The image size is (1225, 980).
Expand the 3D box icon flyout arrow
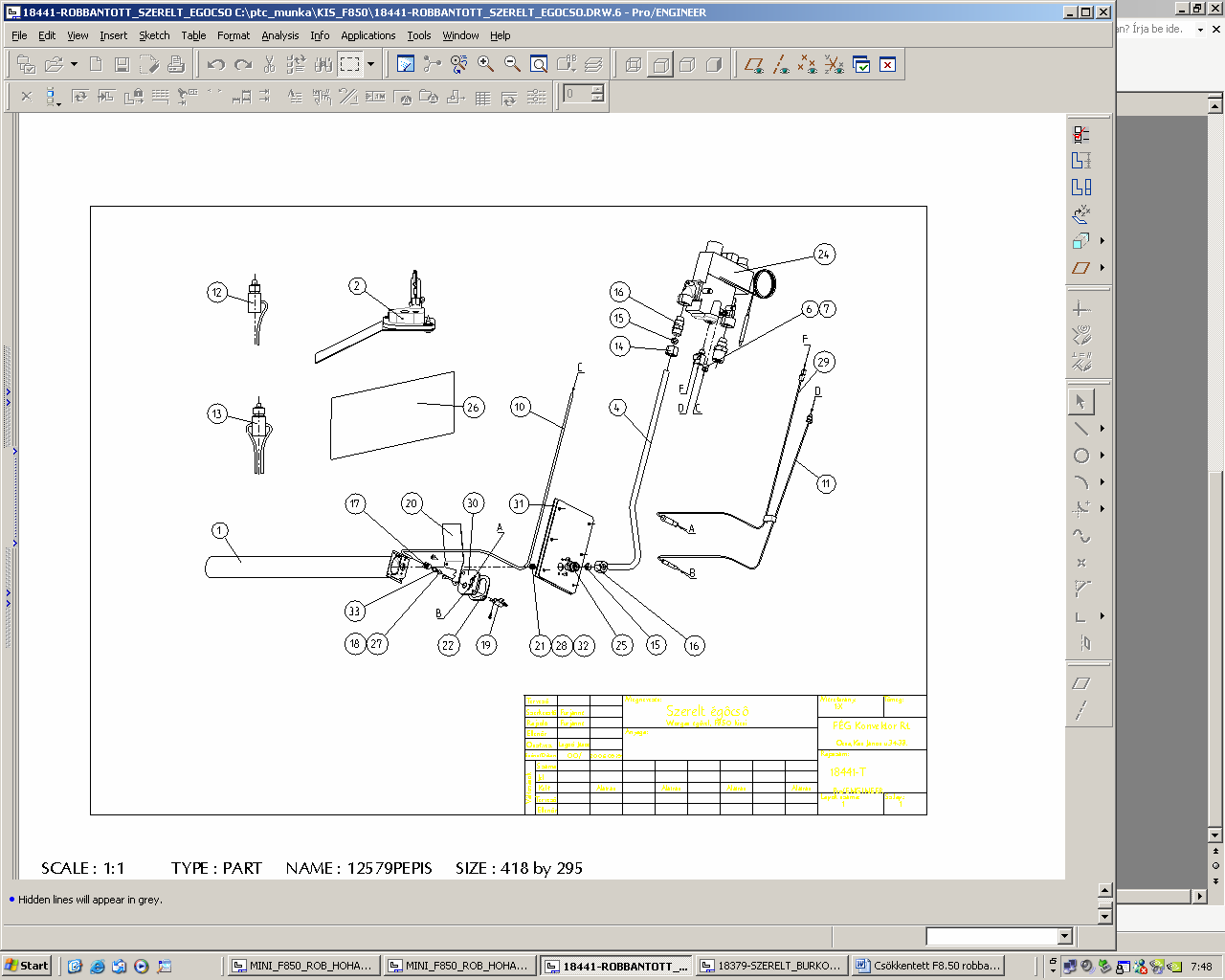[x=1102, y=241]
